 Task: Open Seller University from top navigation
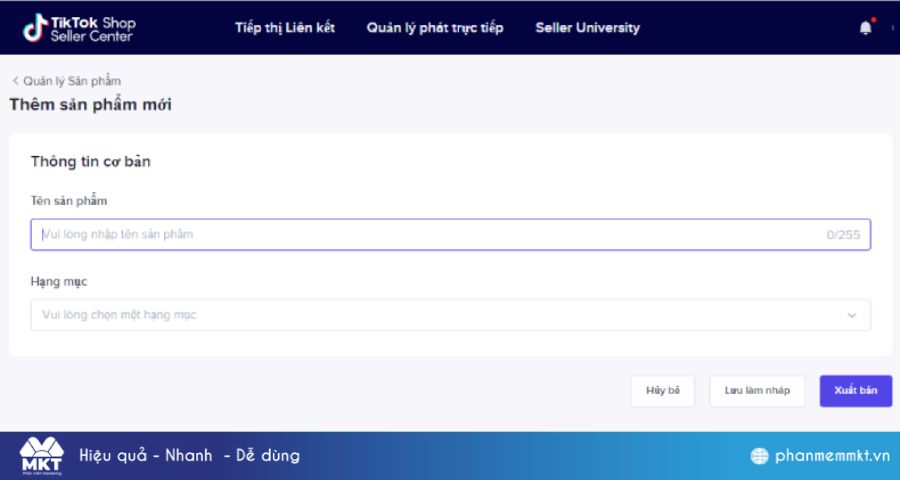click(587, 28)
